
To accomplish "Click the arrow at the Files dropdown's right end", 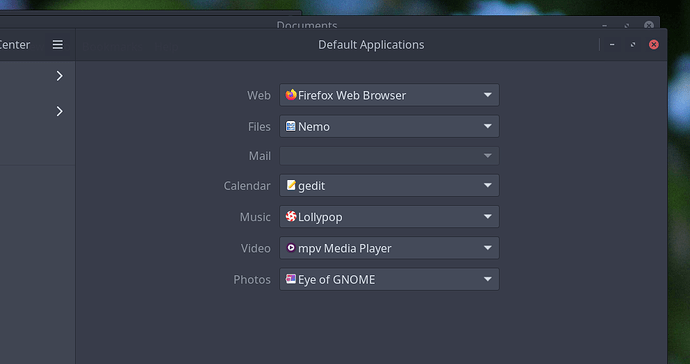I will tap(488, 126).
